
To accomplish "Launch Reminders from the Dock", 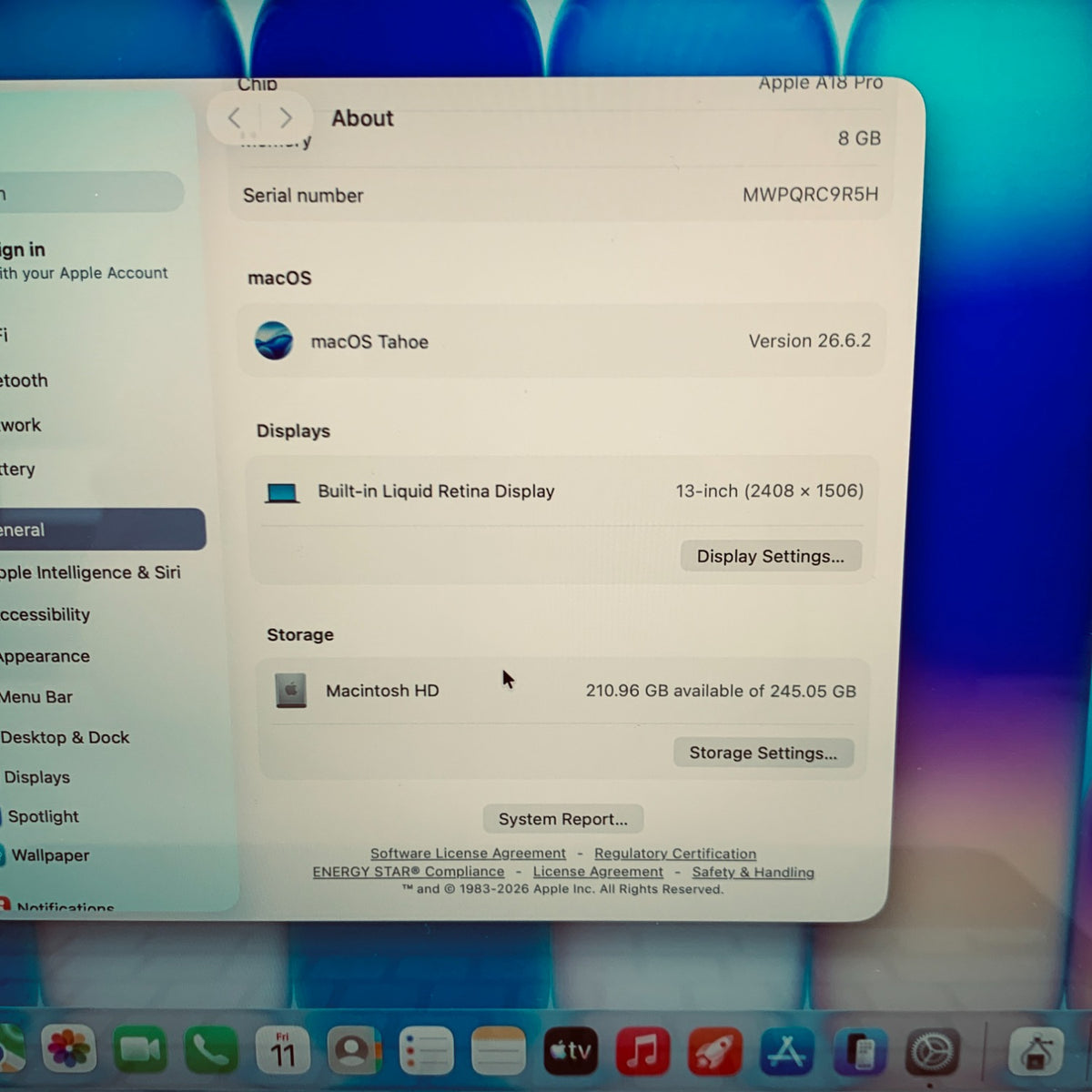I will click(426, 1052).
